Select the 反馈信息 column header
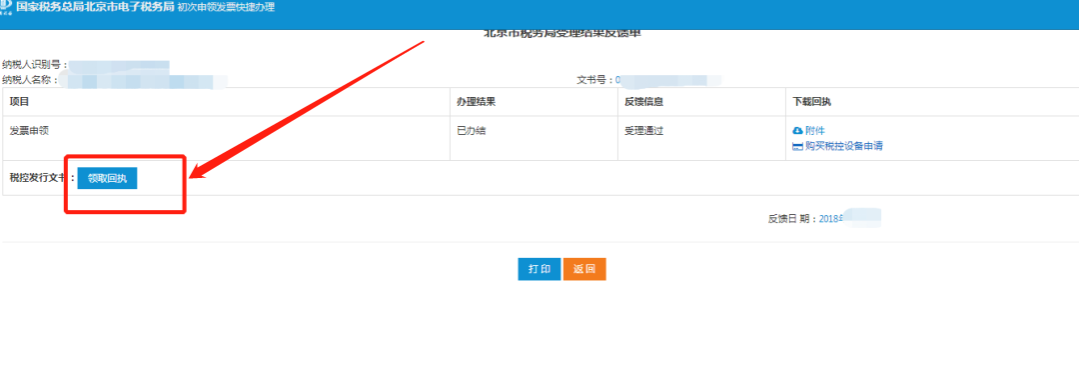Image resolution: width=1080 pixels, height=371 pixels. tap(644, 101)
